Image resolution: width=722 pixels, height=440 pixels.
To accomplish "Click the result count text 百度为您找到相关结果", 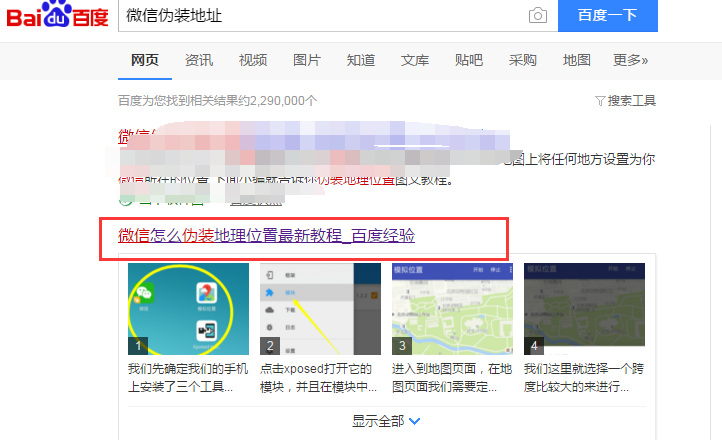I will coord(217,100).
